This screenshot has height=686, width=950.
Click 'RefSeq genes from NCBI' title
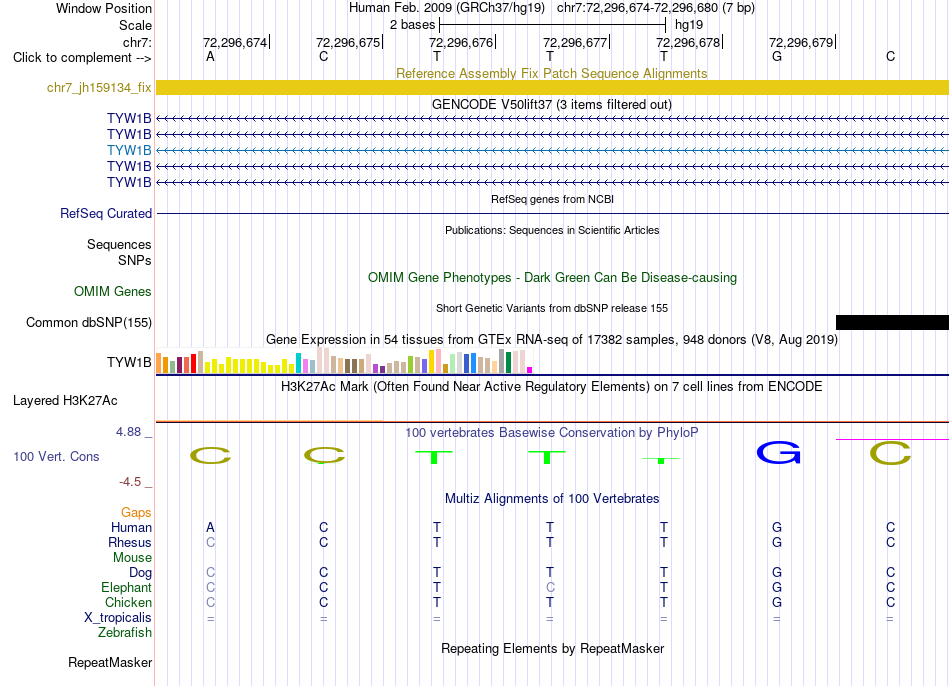[x=552, y=199]
